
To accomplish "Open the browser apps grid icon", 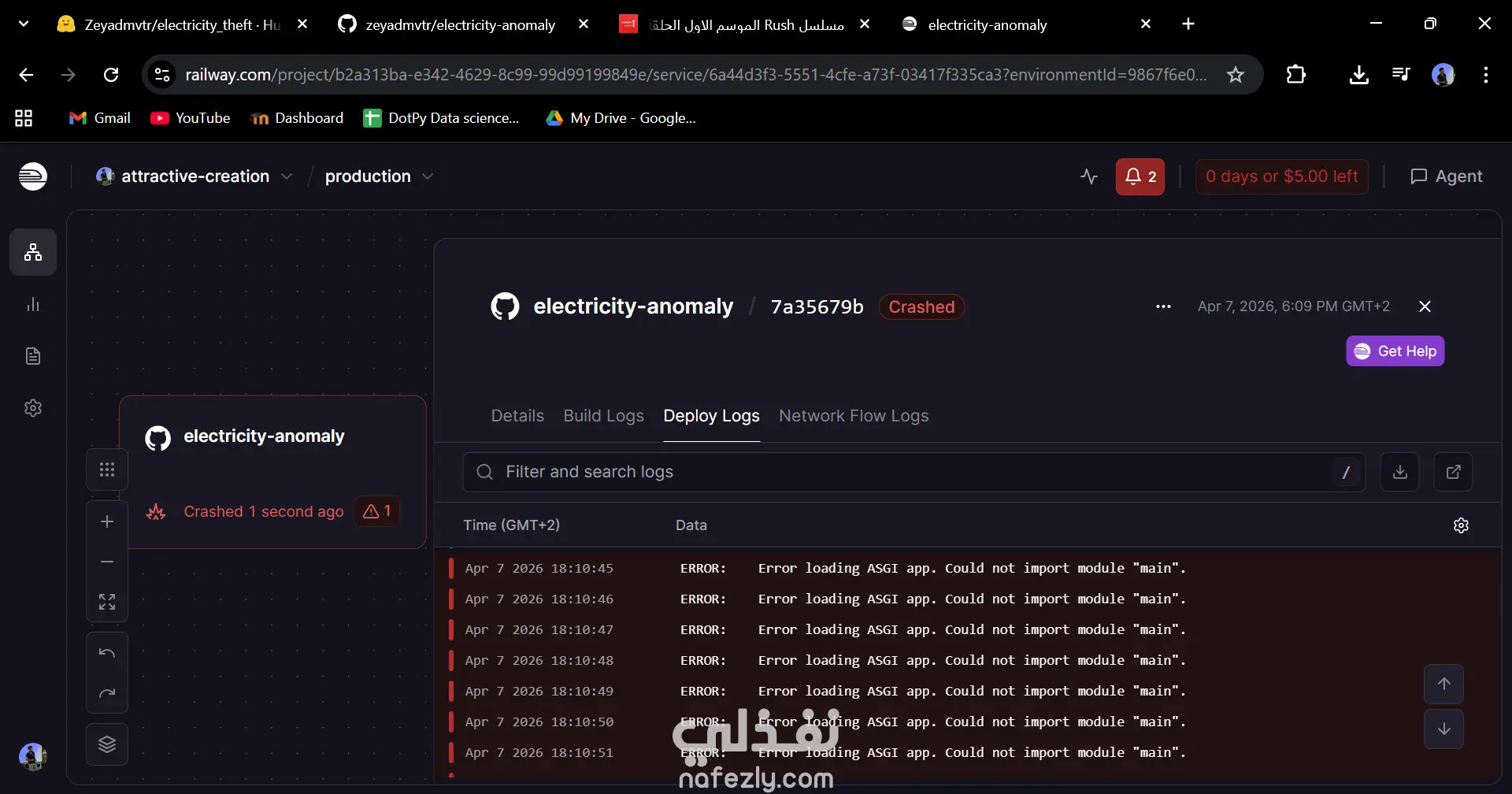I will [x=24, y=118].
